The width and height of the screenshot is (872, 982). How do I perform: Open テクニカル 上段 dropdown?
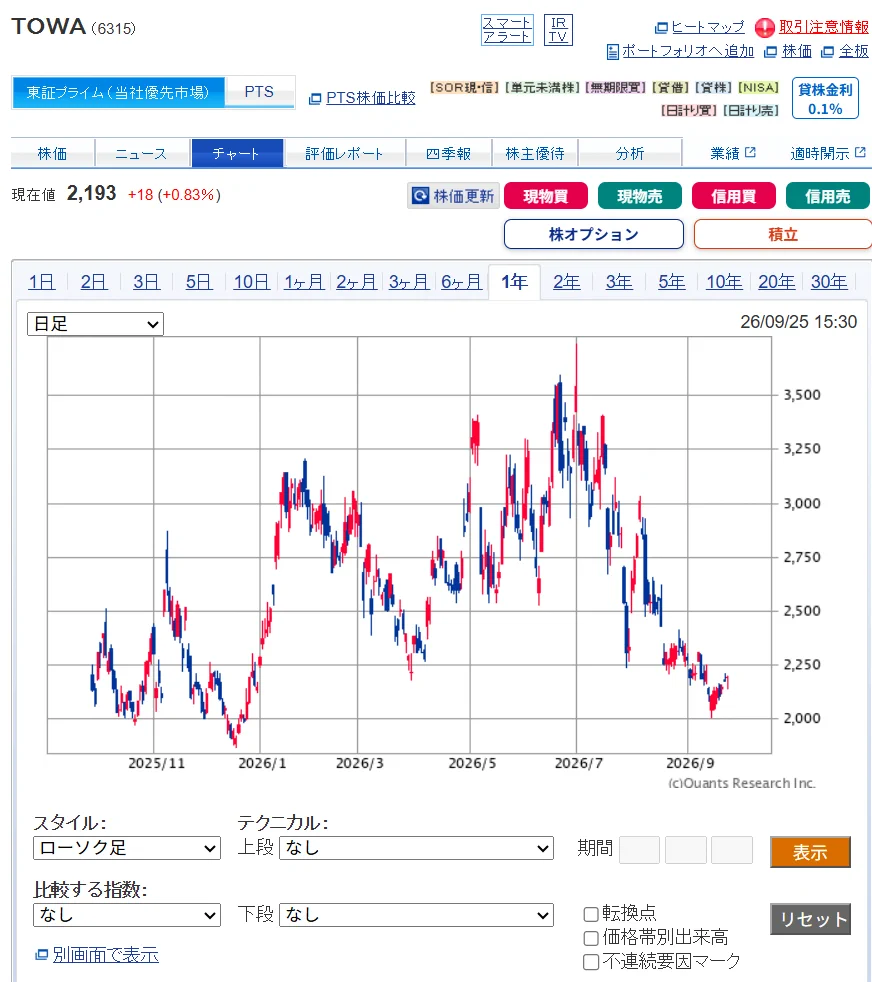point(417,848)
